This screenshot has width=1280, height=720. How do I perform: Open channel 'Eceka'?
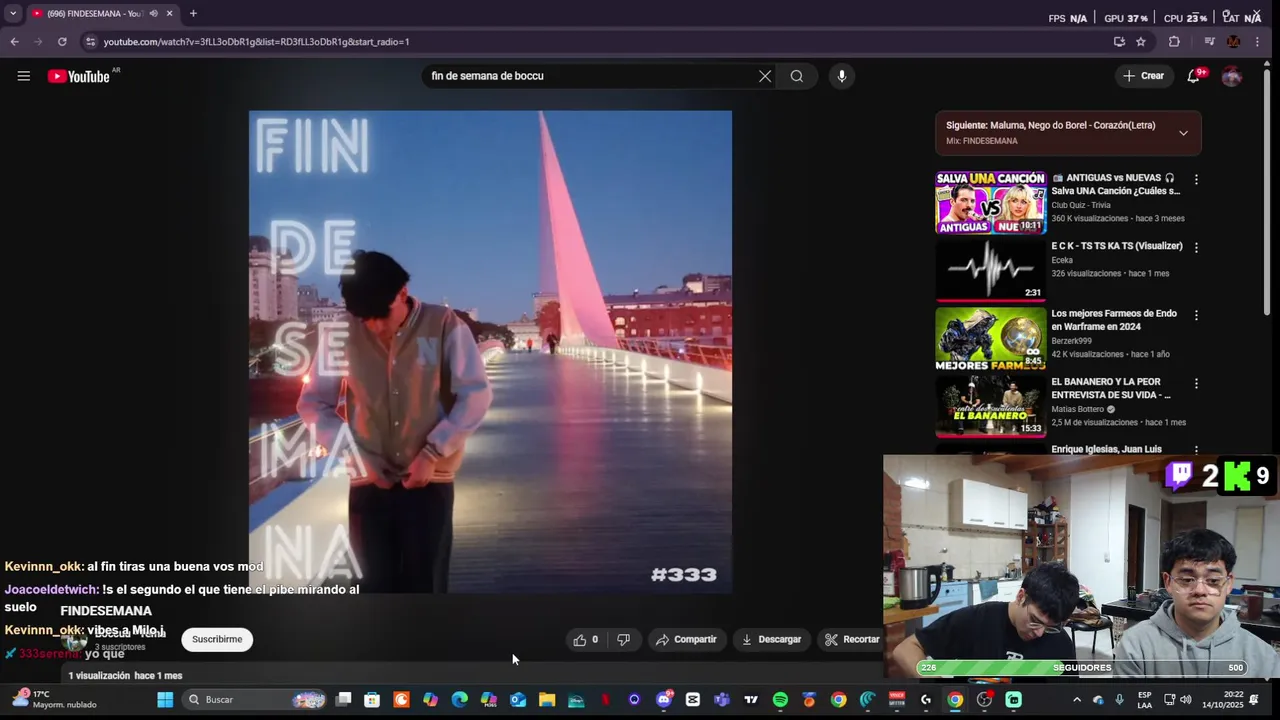coord(1062,260)
